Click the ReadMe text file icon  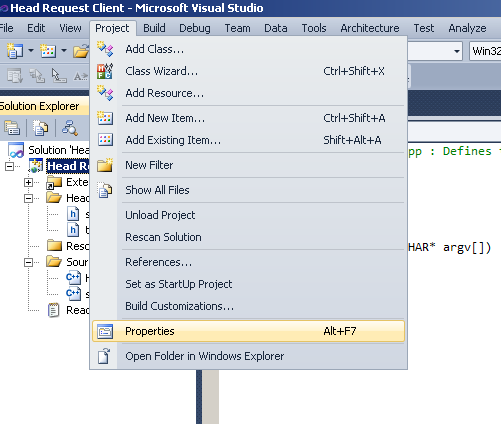(x=53, y=310)
